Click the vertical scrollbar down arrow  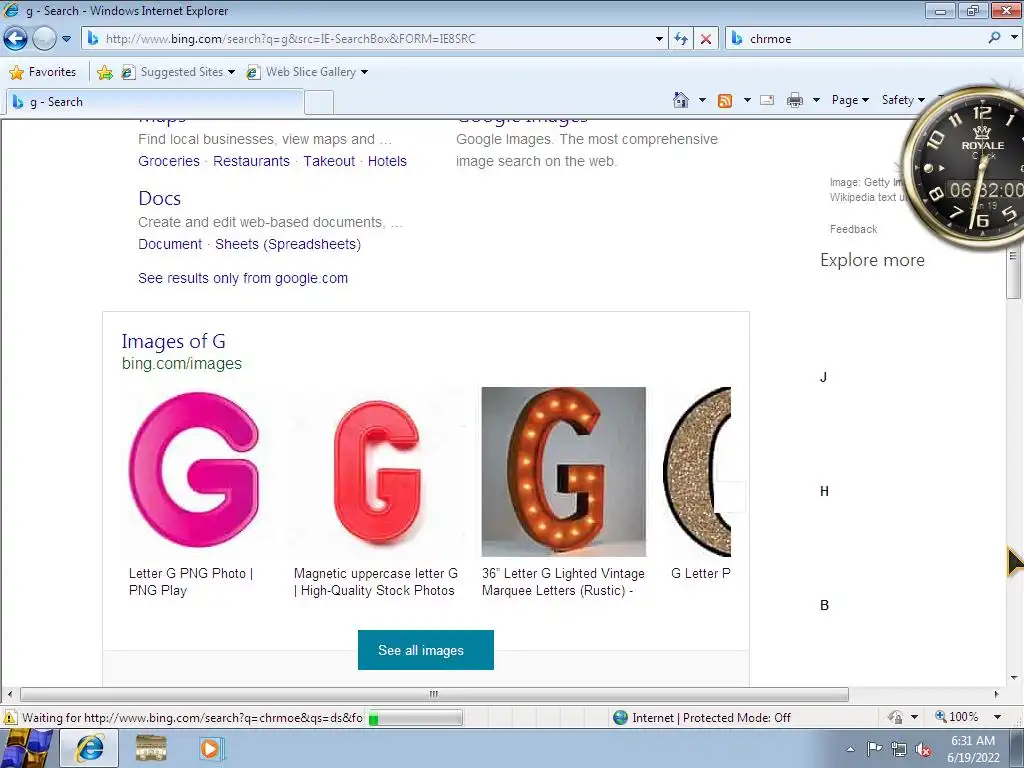[x=1014, y=679]
